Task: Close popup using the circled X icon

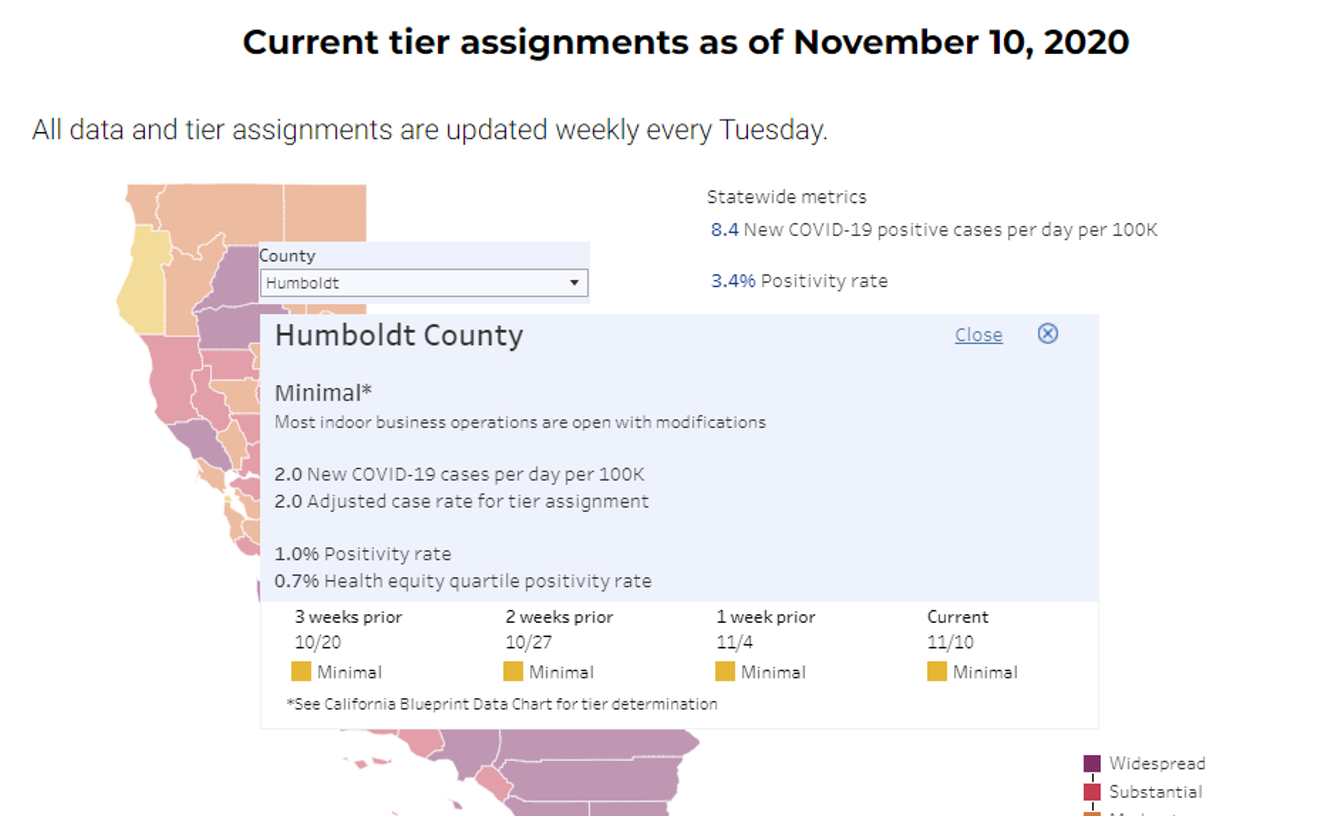Action: (x=1047, y=334)
